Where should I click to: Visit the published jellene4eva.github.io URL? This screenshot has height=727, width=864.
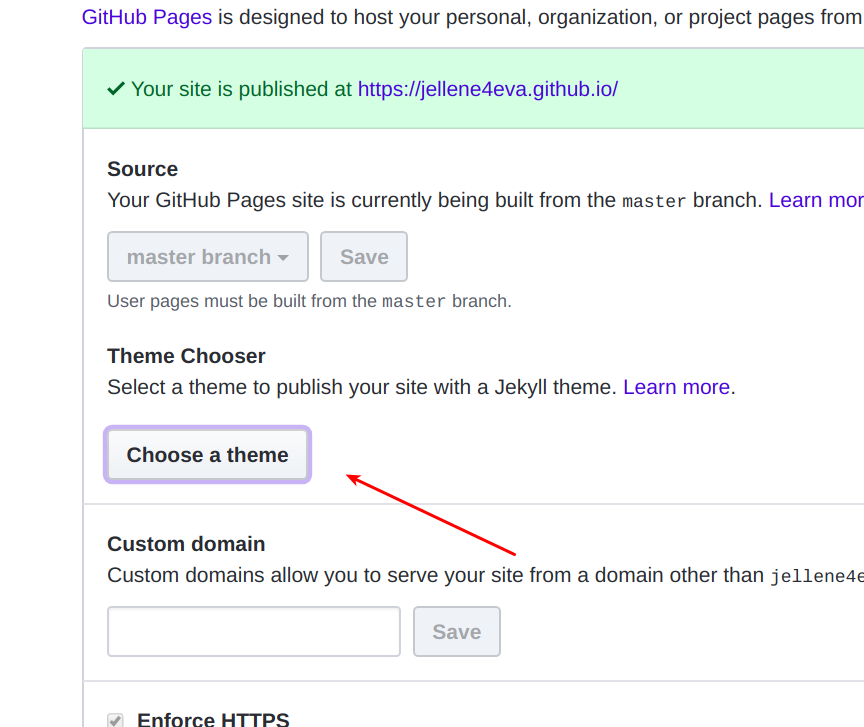coord(488,89)
